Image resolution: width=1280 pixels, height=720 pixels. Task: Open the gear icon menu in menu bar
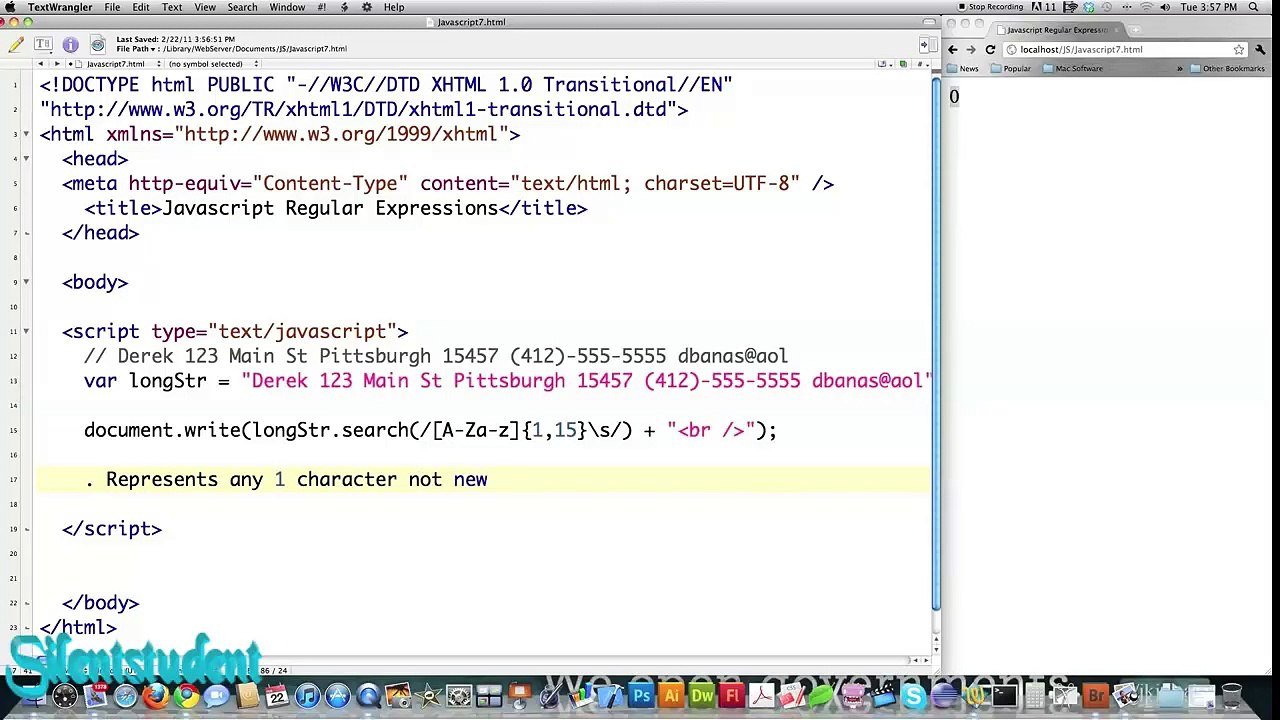click(x=367, y=7)
